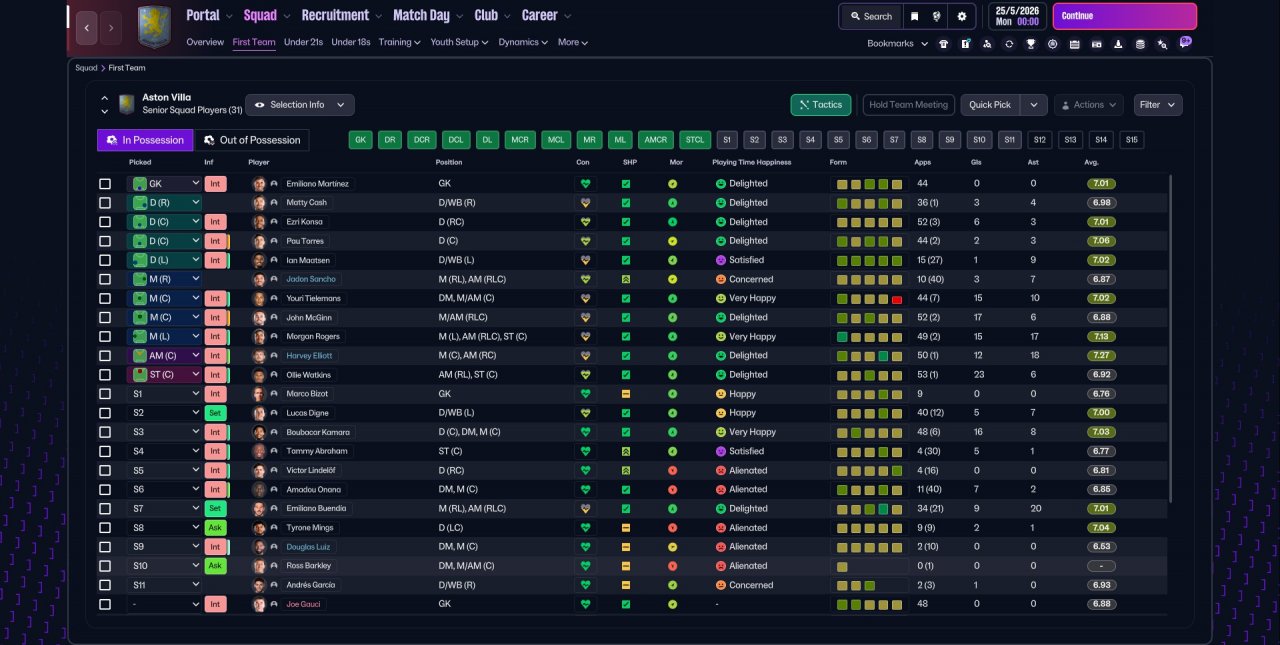Open the target icon in bookmarks bar
The image size is (1280, 645).
[1052, 44]
